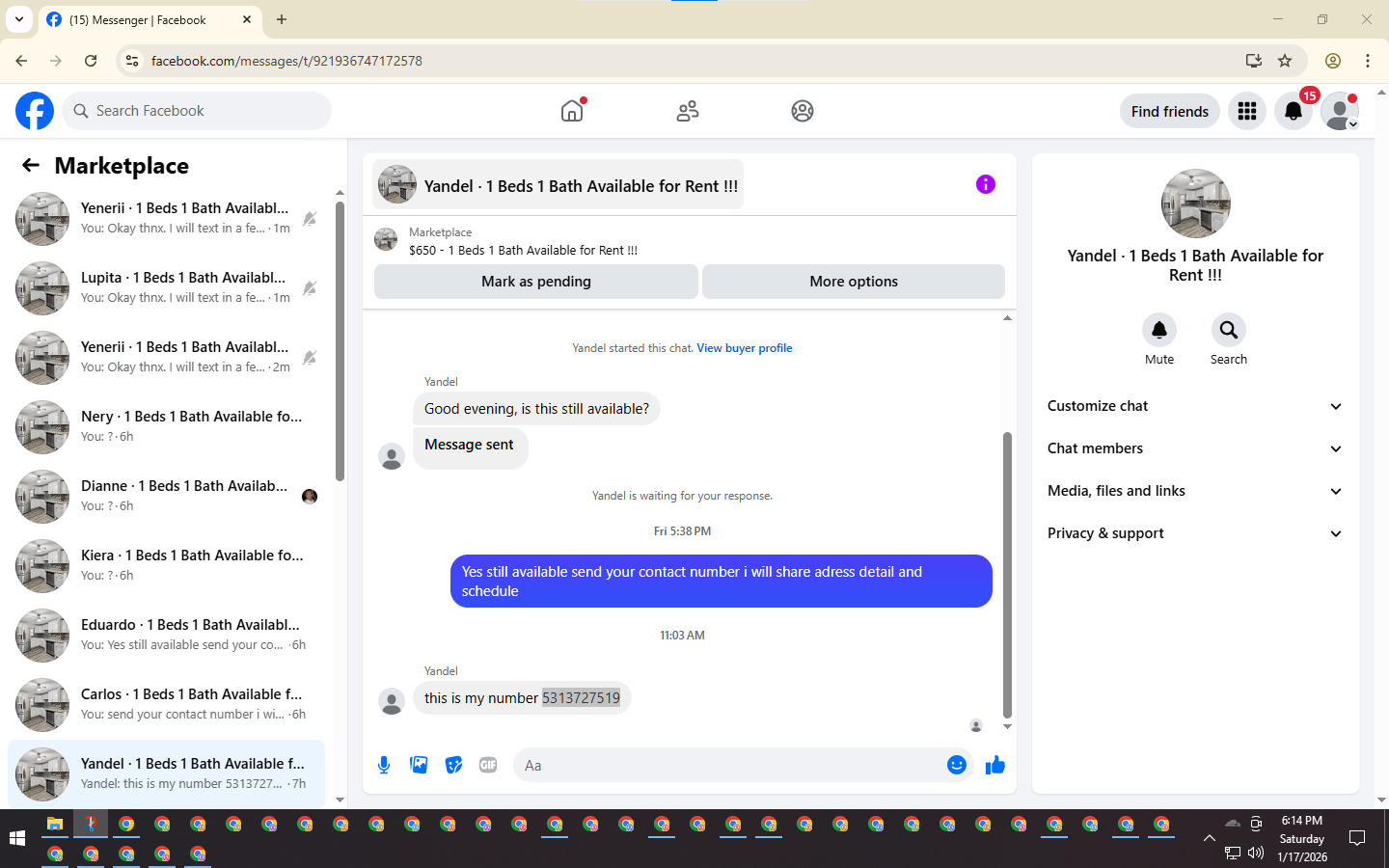
Task: Open Dianne conversation
Action: (166, 497)
